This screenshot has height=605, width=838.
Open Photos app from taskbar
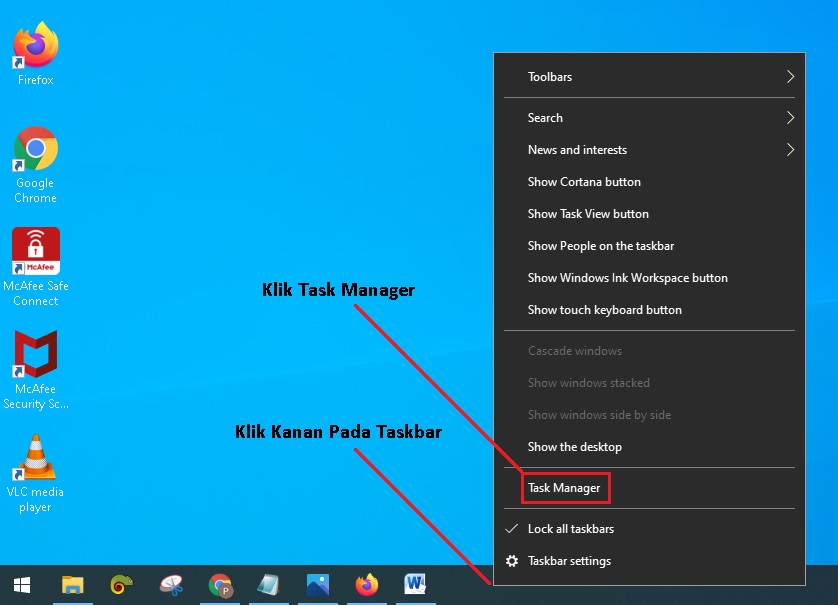pos(318,585)
